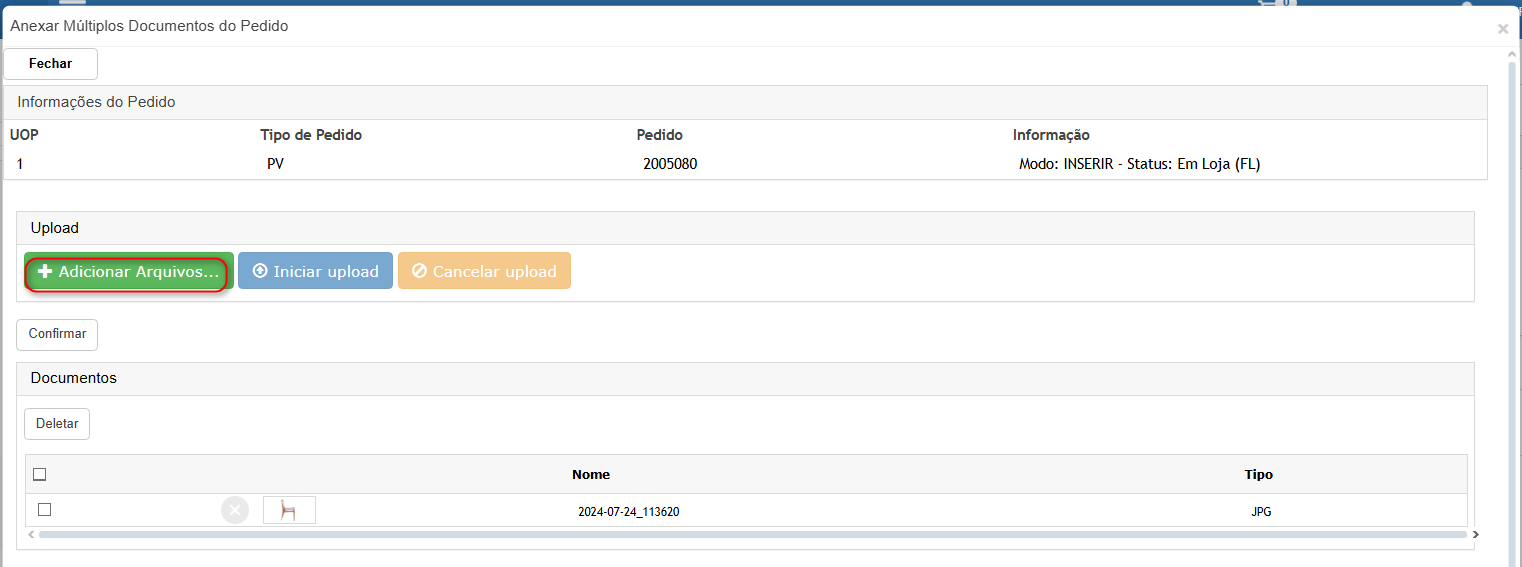Click the Deletar button
Viewport: 1522px width, 567px height.
pos(57,424)
